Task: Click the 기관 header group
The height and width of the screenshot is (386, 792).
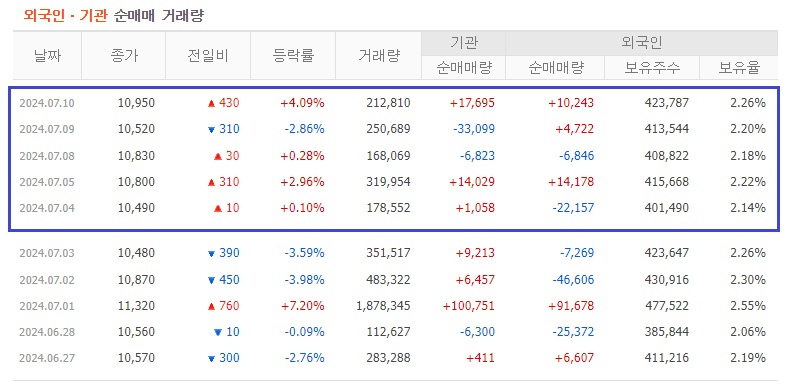Action: 463,43
